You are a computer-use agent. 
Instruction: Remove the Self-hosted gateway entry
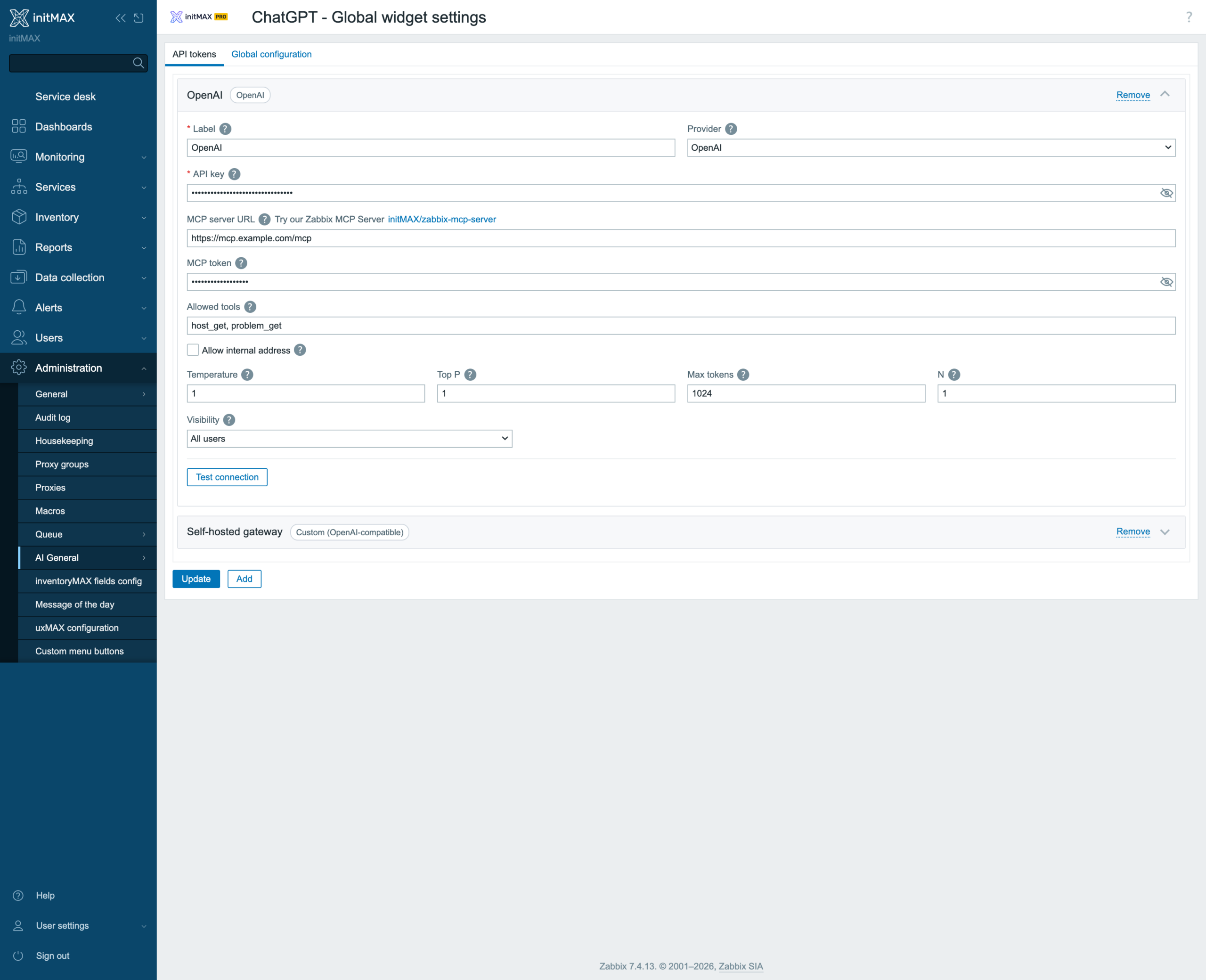tap(1133, 531)
